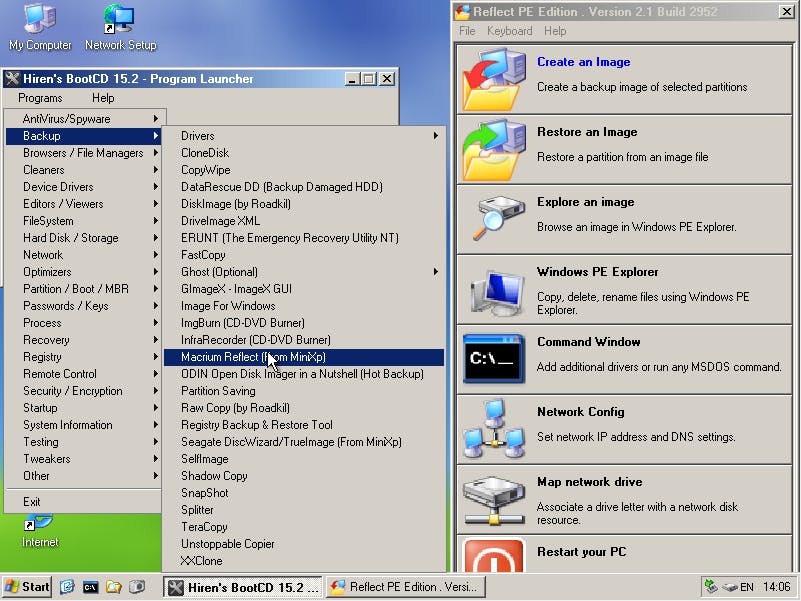Open the Create an Image backup icon
The height and width of the screenshot is (601, 801).
494,79
